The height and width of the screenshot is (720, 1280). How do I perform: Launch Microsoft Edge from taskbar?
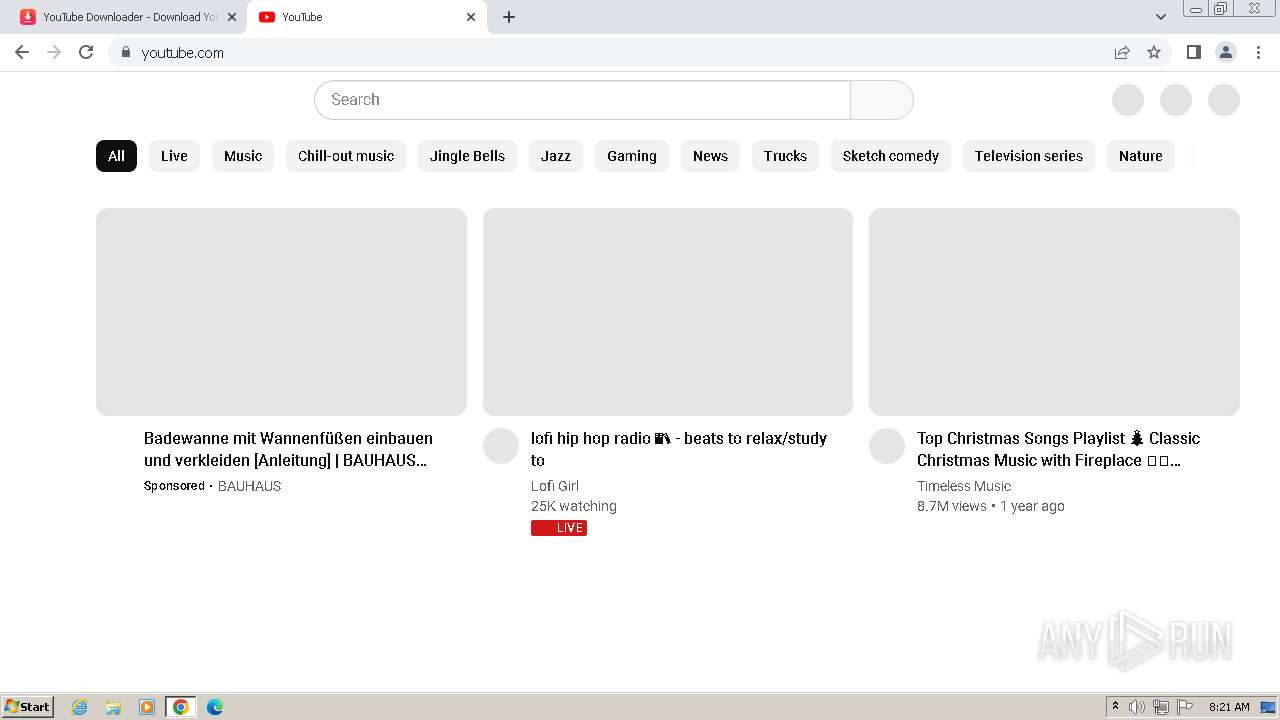click(x=215, y=707)
